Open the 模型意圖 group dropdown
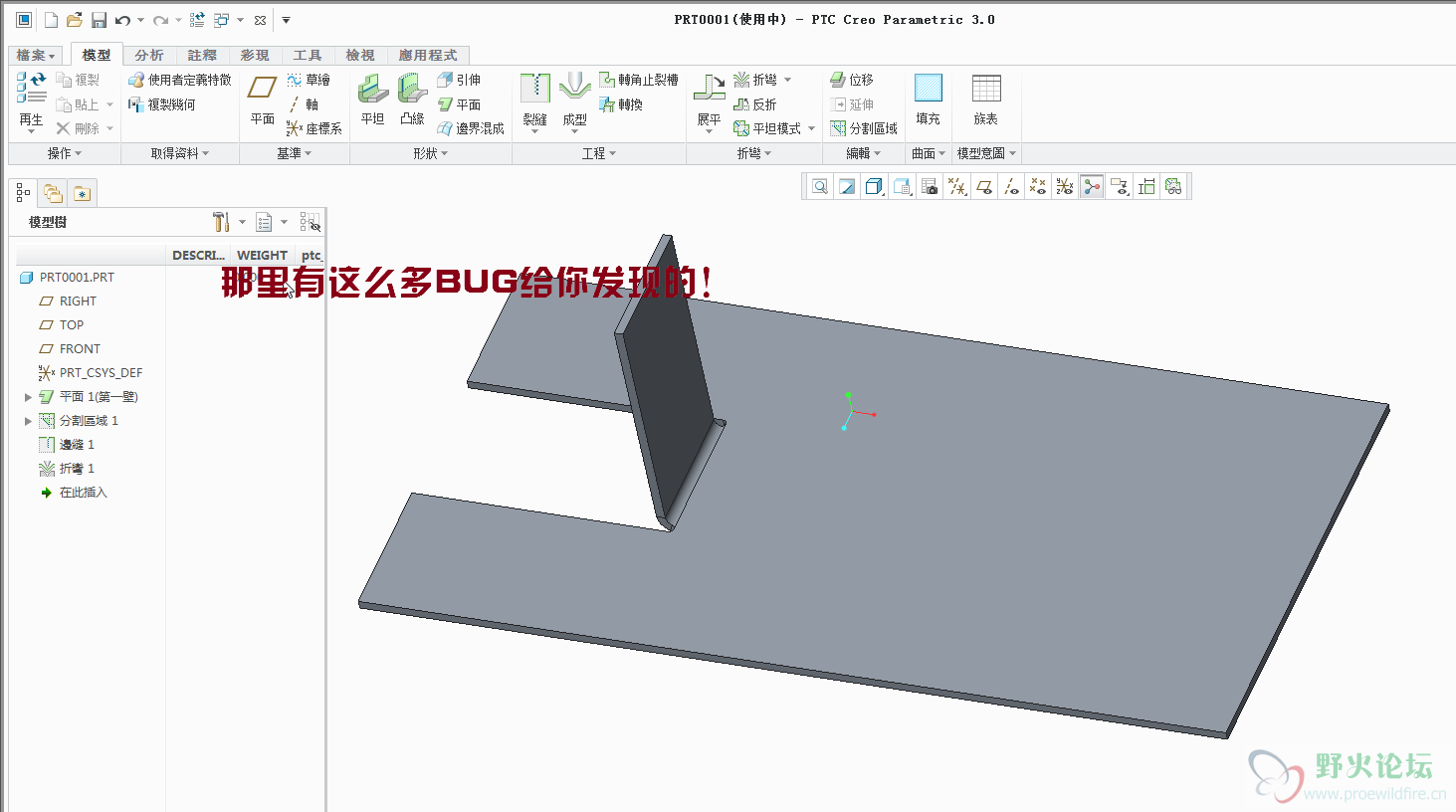Viewport: 1456px width, 812px height. [x=986, y=153]
